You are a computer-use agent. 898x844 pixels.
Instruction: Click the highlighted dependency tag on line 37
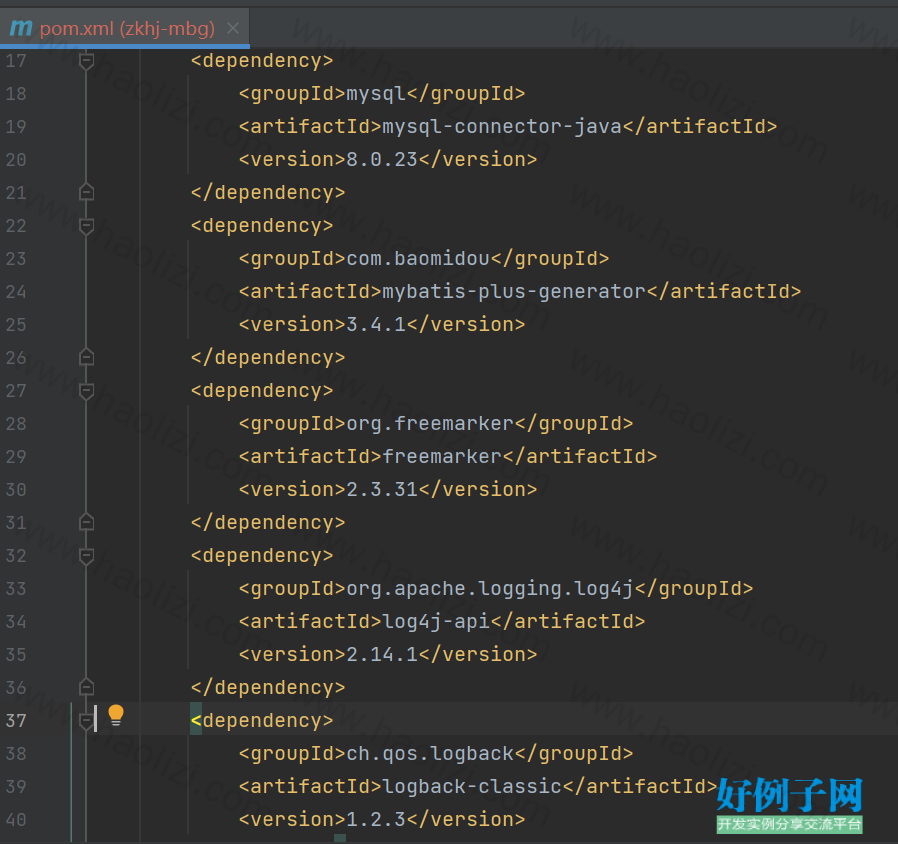(x=262, y=720)
